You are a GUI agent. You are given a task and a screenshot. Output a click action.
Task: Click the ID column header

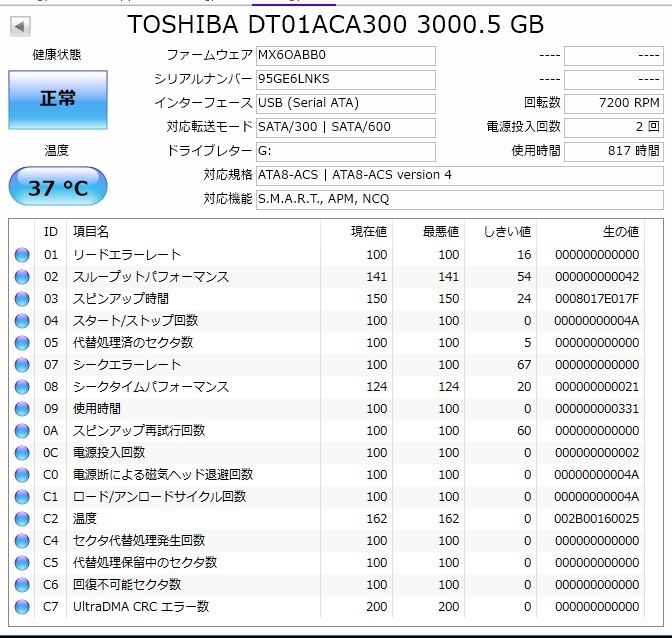click(51, 232)
